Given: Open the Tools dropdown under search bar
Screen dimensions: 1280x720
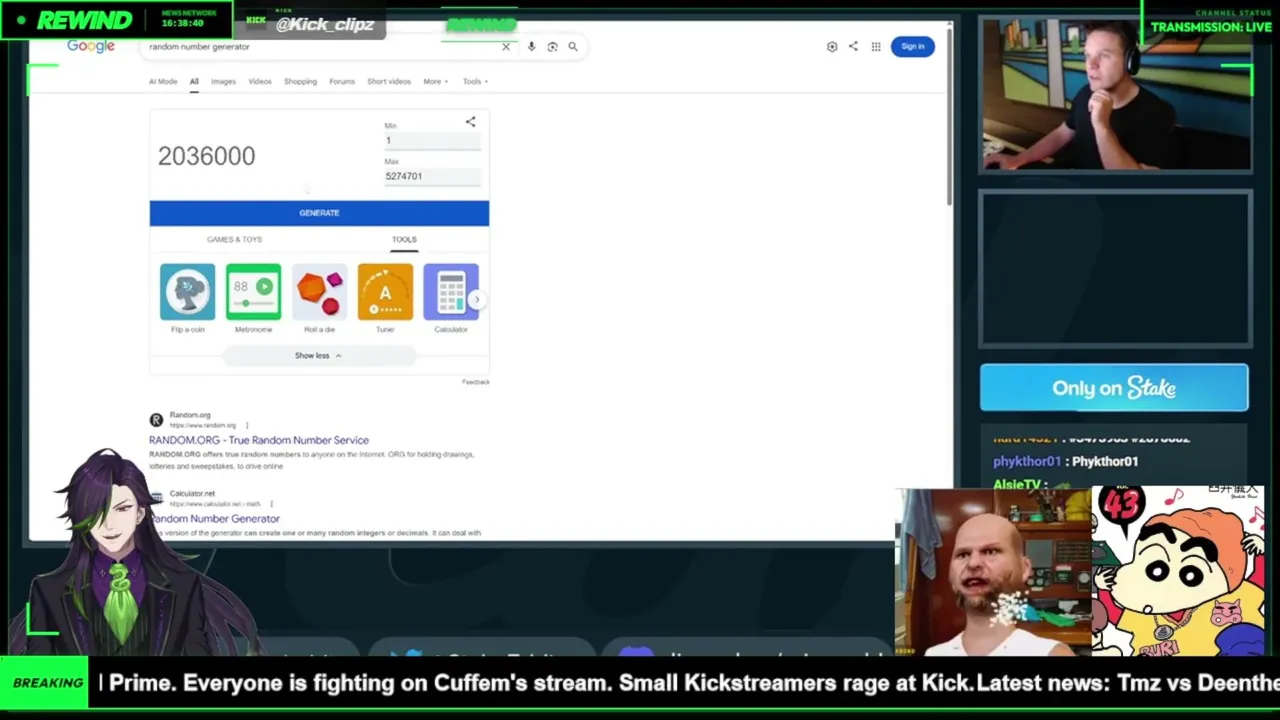Looking at the screenshot, I should click(475, 82).
